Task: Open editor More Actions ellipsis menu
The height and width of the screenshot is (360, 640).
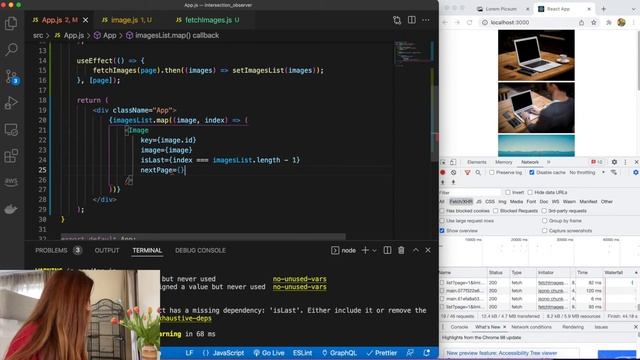Action: coord(426,20)
